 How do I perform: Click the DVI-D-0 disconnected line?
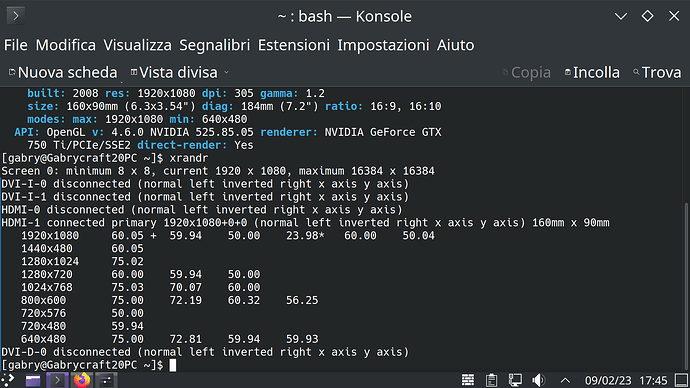(205, 352)
